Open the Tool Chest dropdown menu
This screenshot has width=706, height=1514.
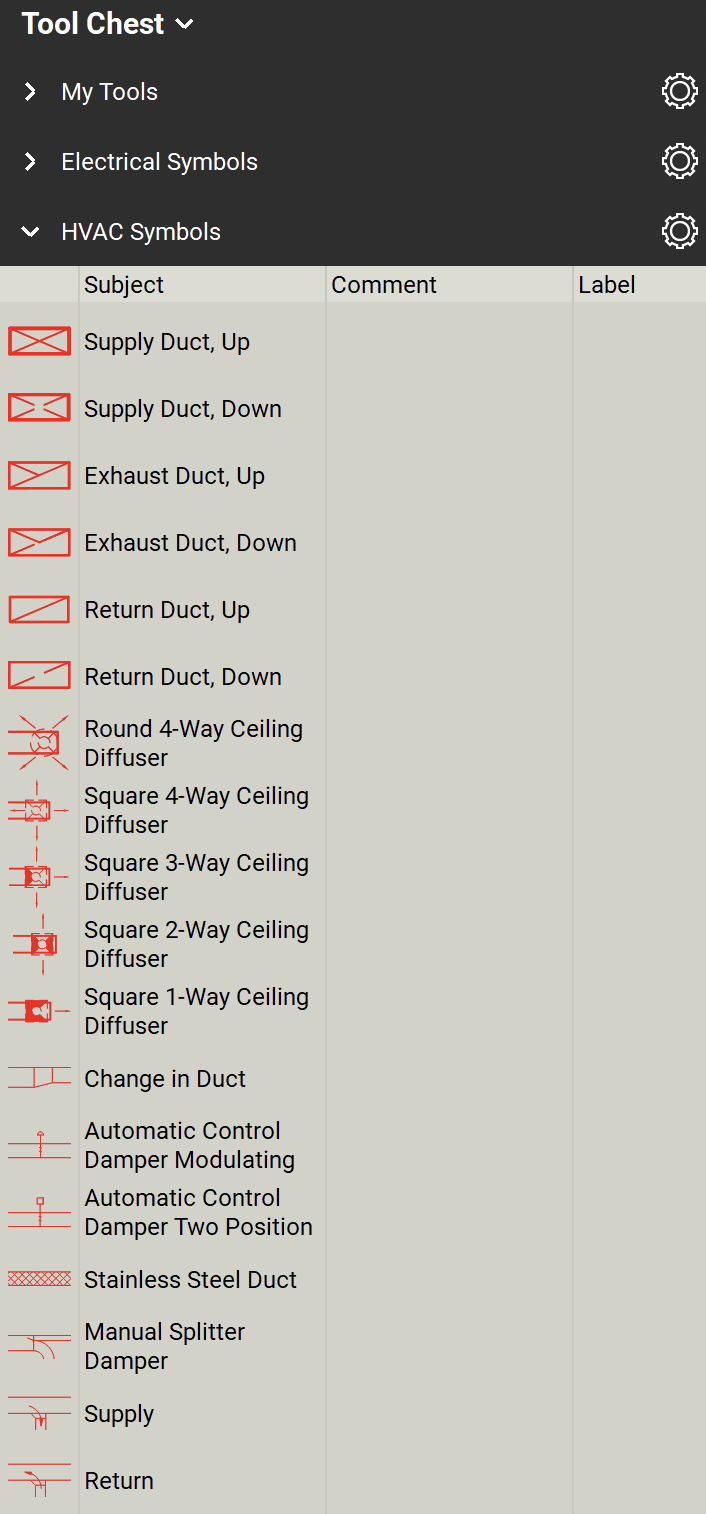pyautogui.click(x=108, y=24)
